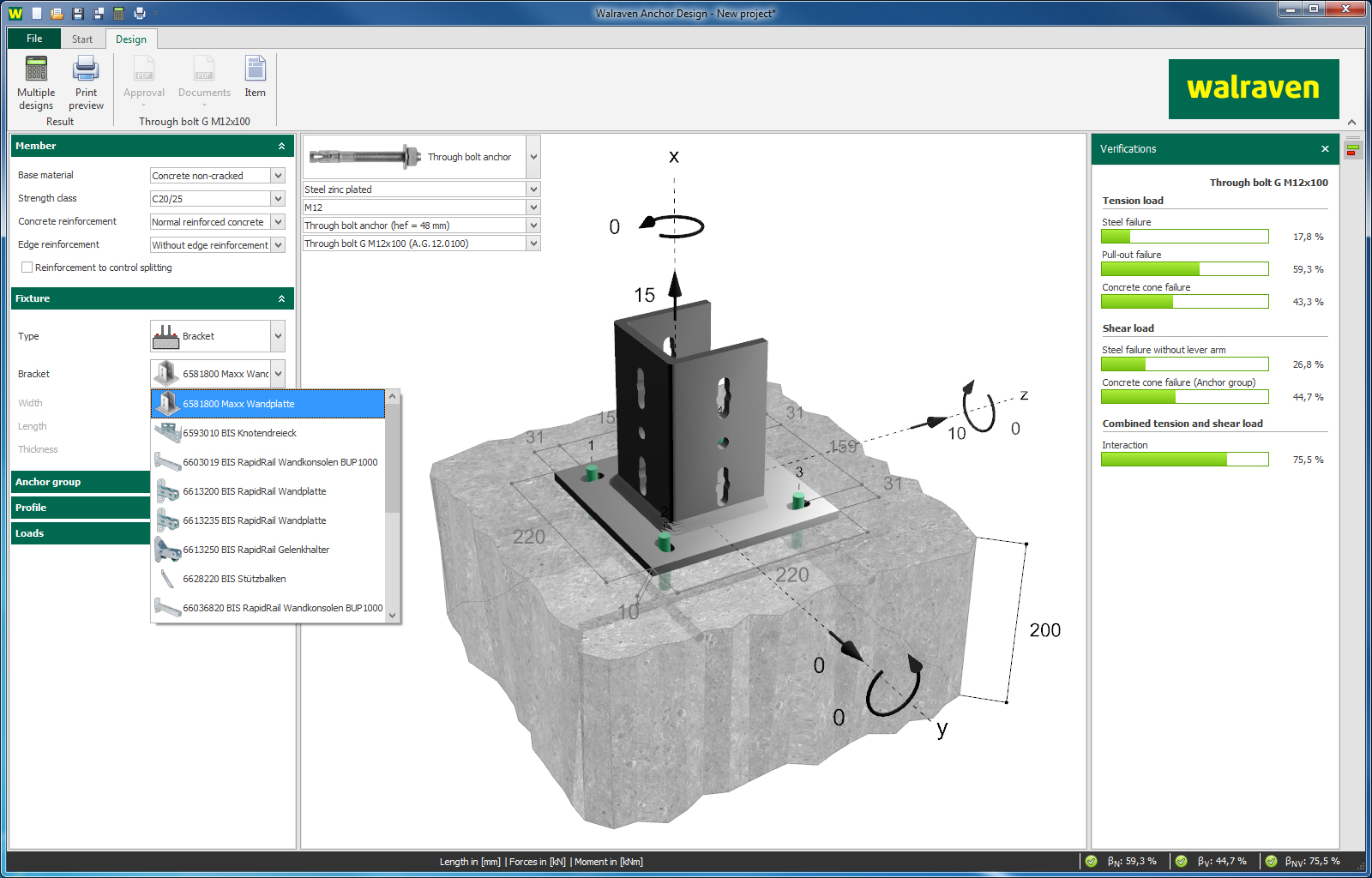Collapse the ribbon with the up arrow
The width and height of the screenshot is (1372, 878).
coord(1351,122)
